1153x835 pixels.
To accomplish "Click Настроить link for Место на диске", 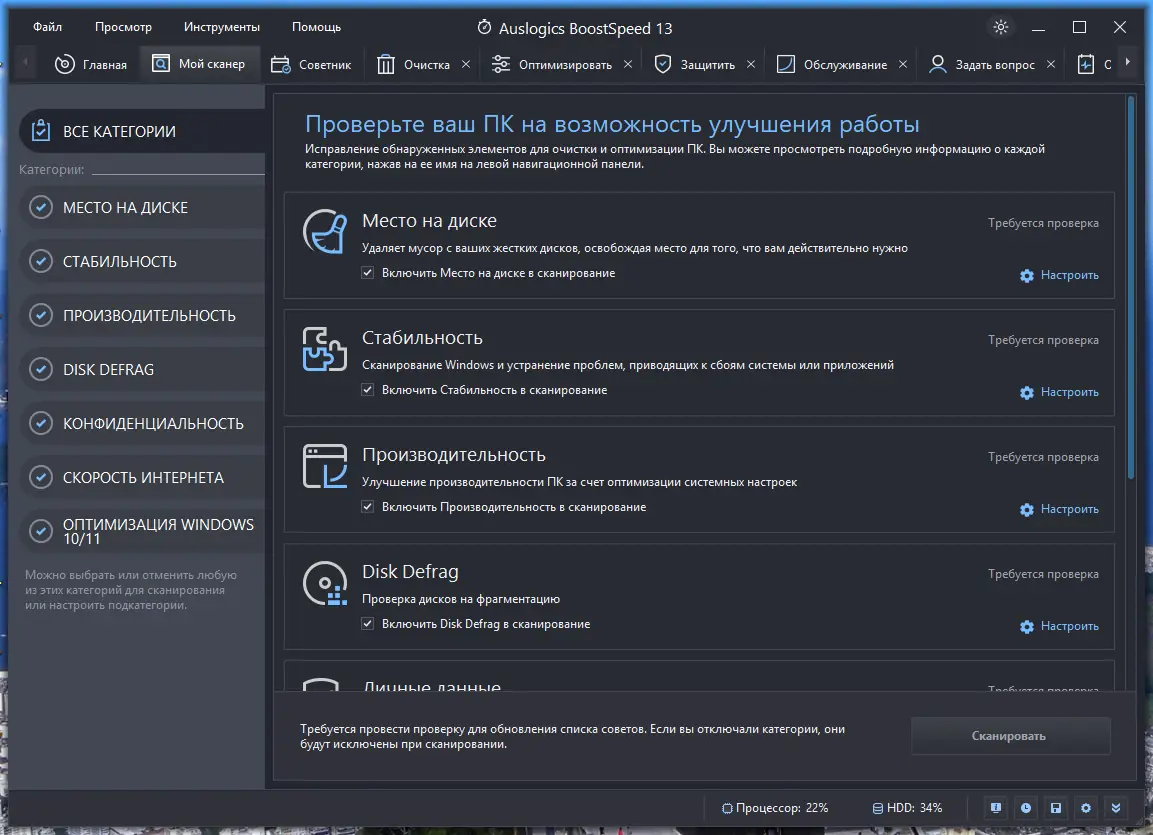I will 1060,275.
